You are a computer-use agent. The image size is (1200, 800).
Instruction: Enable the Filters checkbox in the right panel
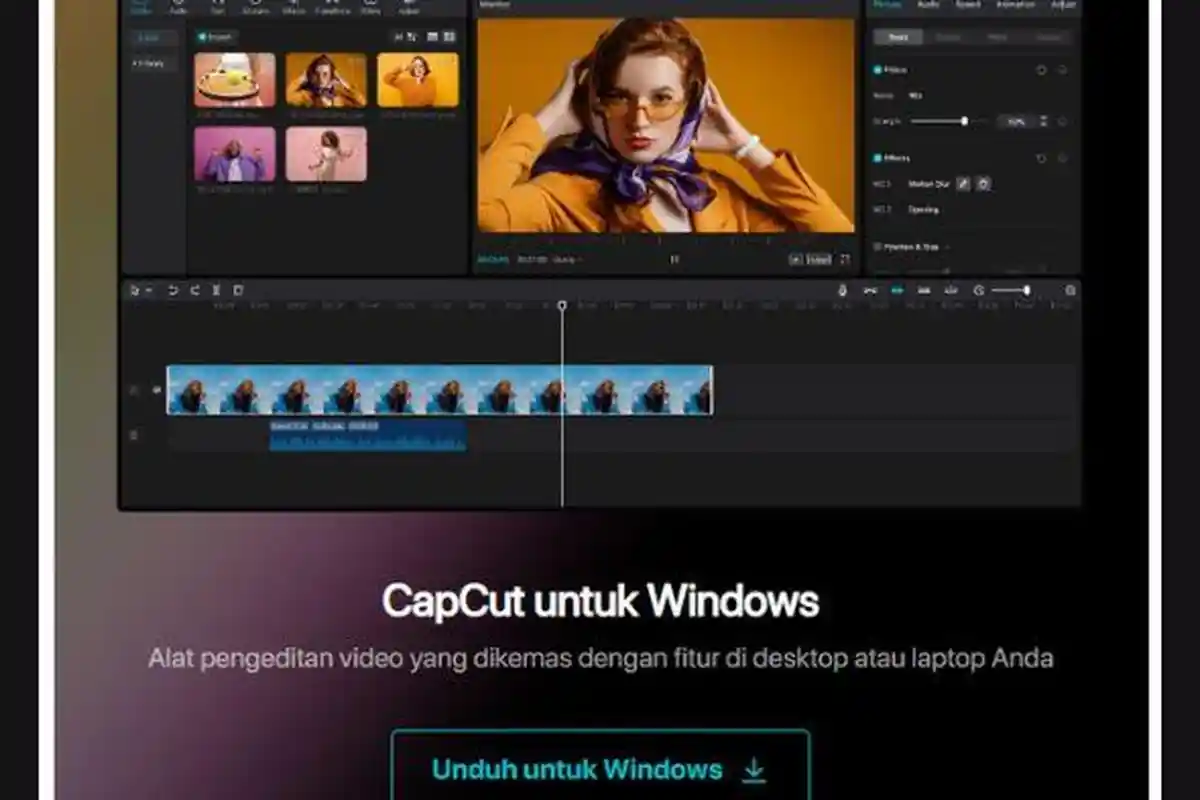click(x=879, y=69)
